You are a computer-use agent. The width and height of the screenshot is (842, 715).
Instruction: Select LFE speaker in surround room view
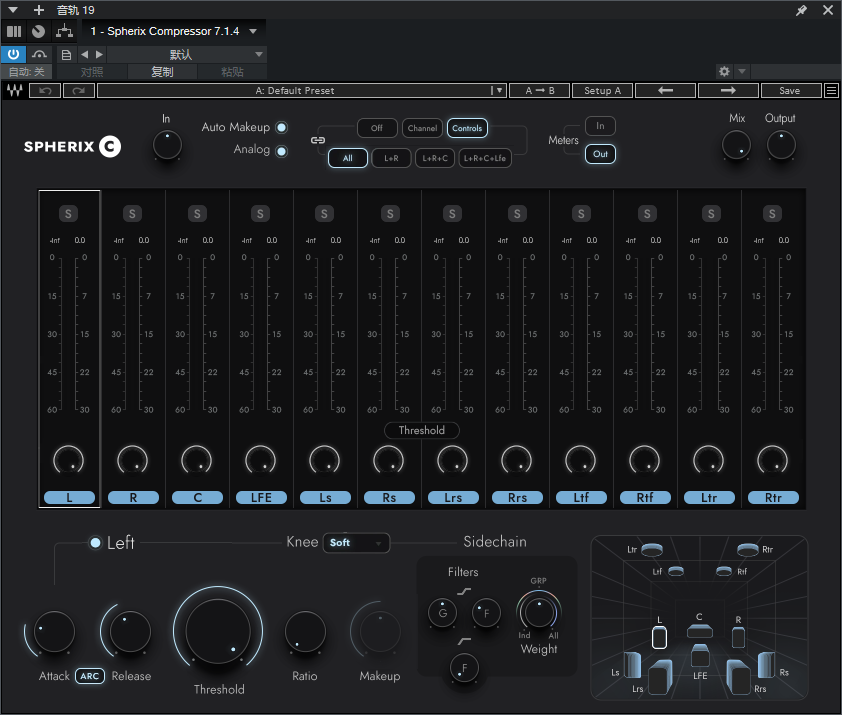coord(700,656)
